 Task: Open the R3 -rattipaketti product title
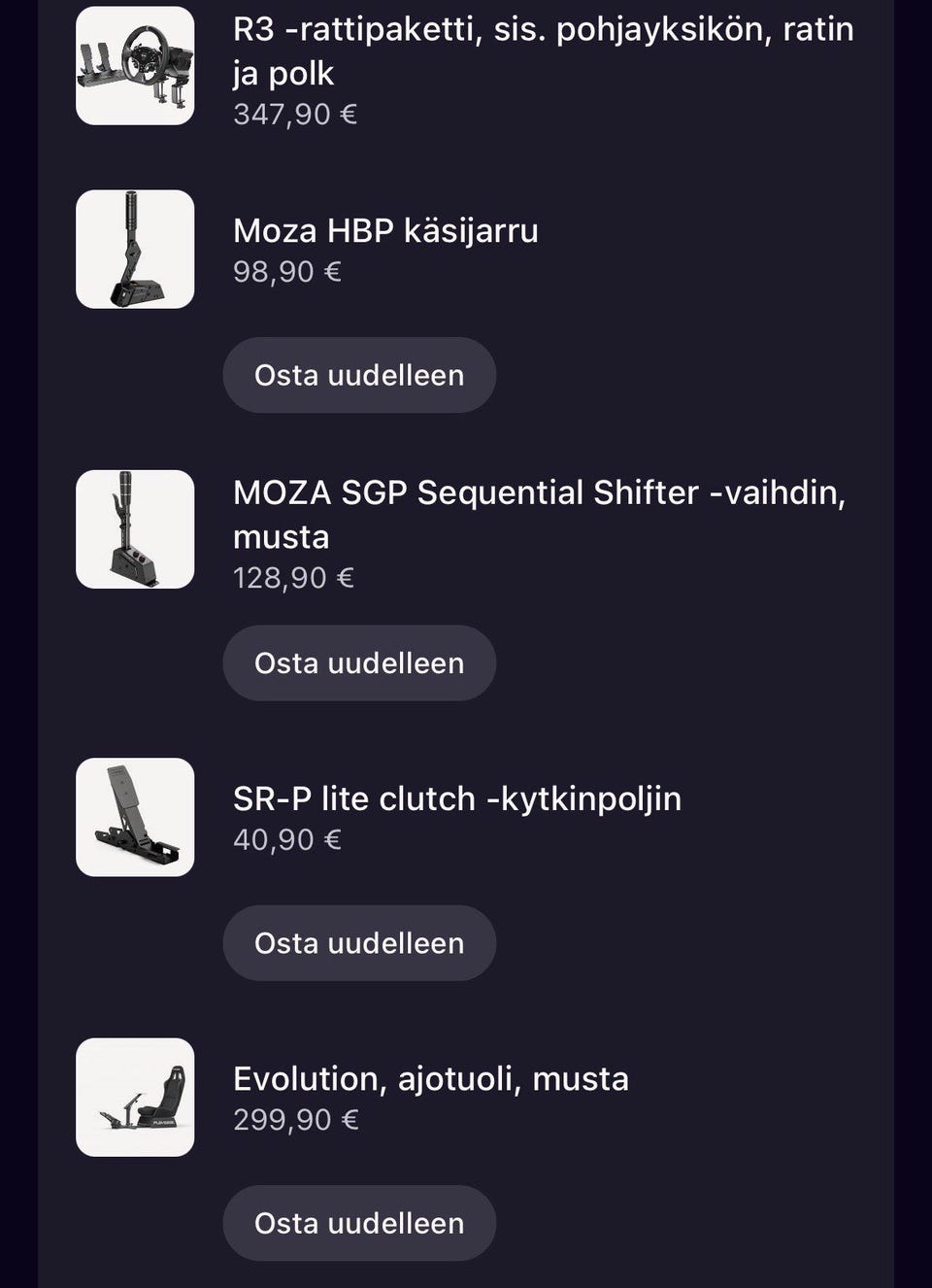543,51
